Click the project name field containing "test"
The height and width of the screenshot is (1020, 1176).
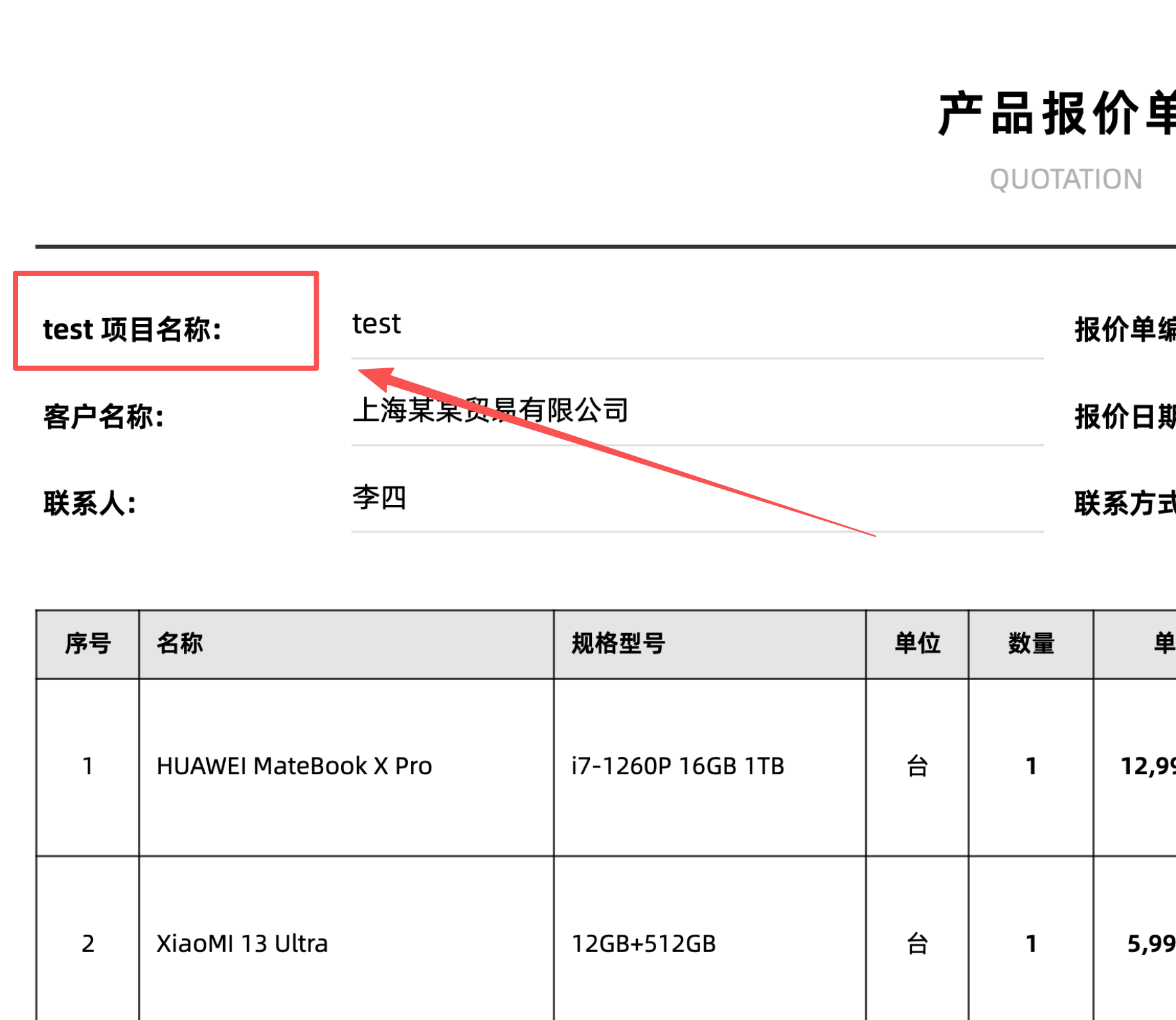(x=377, y=325)
